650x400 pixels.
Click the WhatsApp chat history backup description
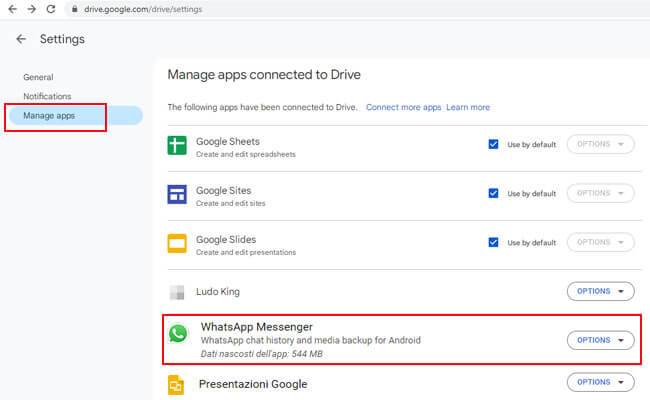(310, 340)
